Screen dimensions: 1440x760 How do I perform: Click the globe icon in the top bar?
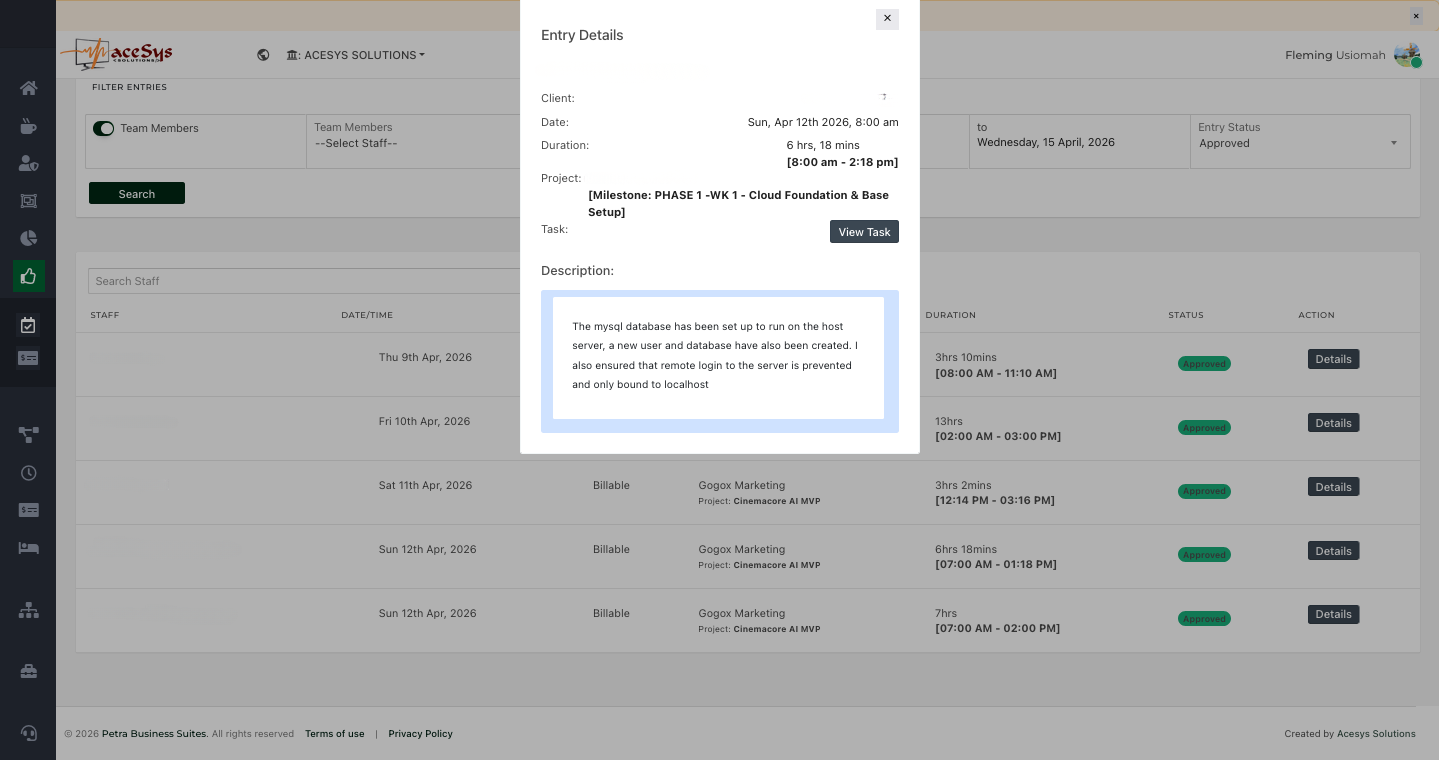[x=263, y=55]
